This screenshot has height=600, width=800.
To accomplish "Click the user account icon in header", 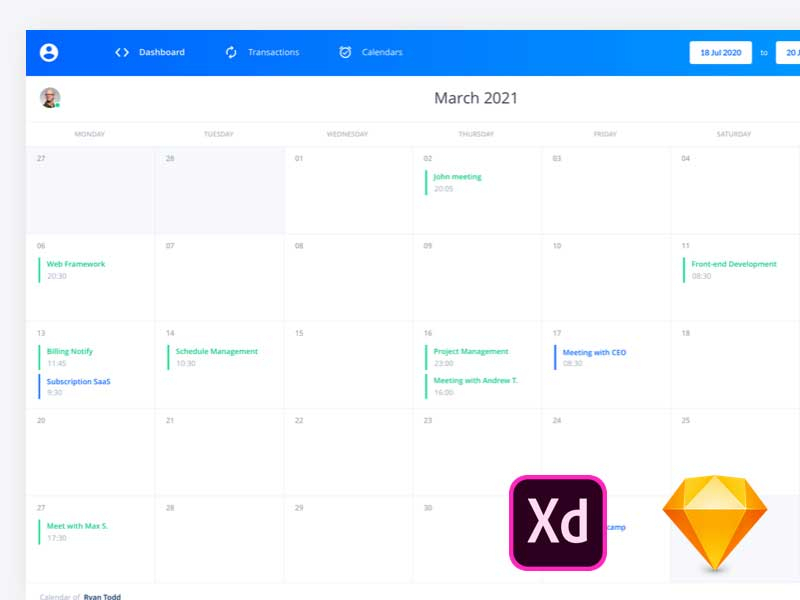I will [49, 53].
